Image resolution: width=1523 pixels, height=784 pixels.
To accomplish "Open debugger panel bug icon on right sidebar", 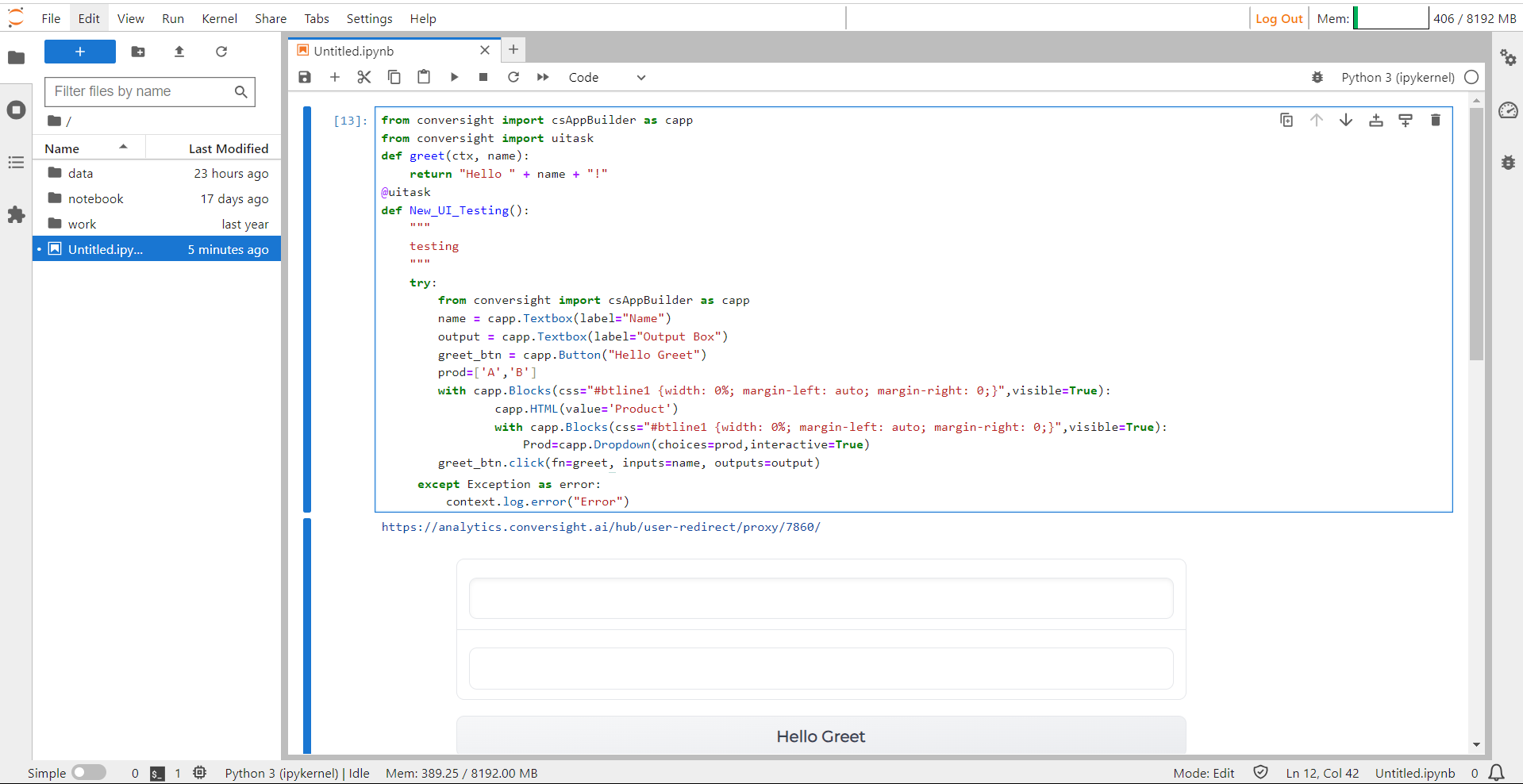I will pyautogui.click(x=1508, y=162).
